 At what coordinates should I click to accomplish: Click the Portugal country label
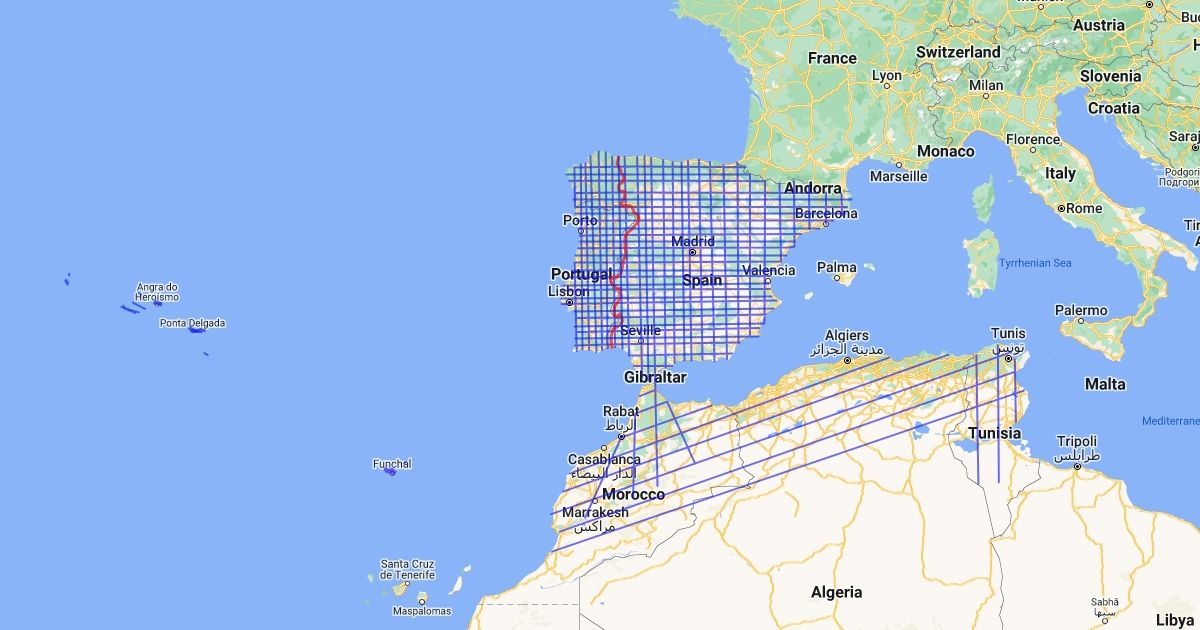click(581, 274)
